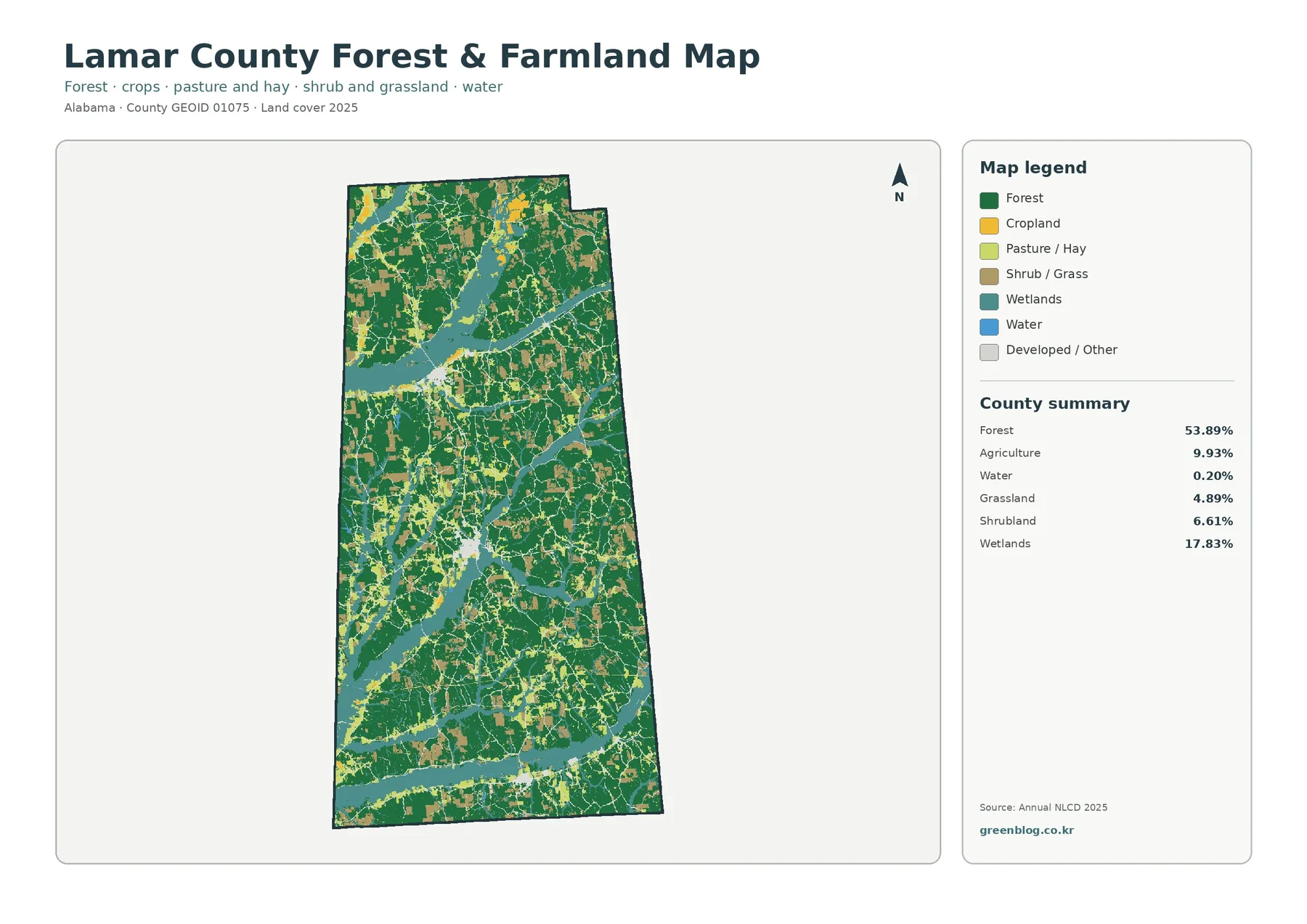
Task: Click the Shrubland summary row label
Action: pos(1007,521)
